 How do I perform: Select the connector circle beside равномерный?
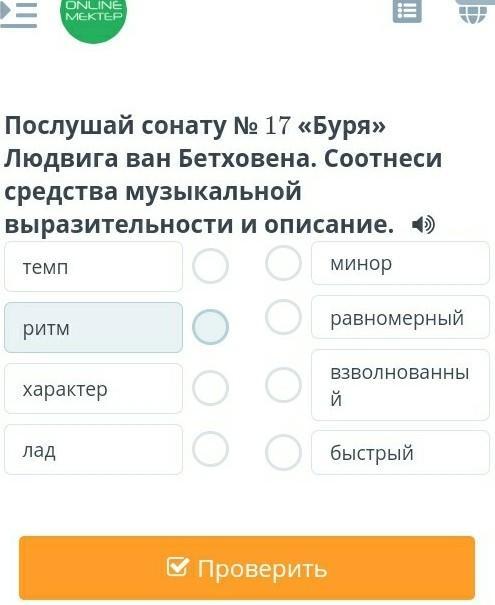[x=283, y=317]
